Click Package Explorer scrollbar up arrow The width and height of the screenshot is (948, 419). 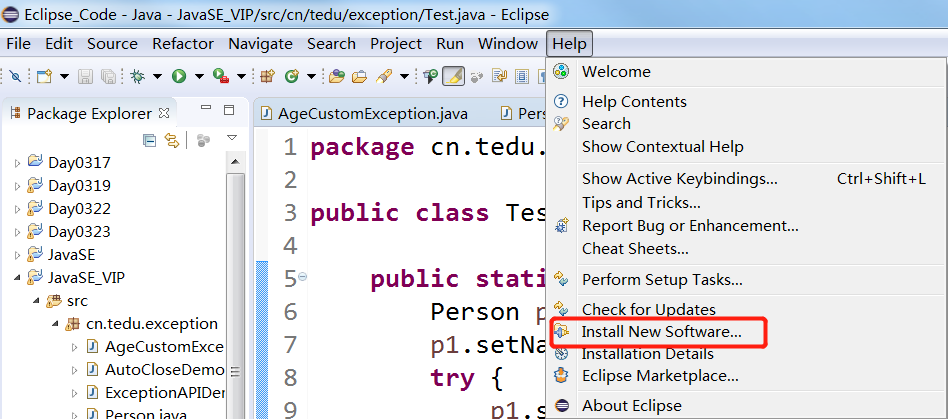point(236,162)
